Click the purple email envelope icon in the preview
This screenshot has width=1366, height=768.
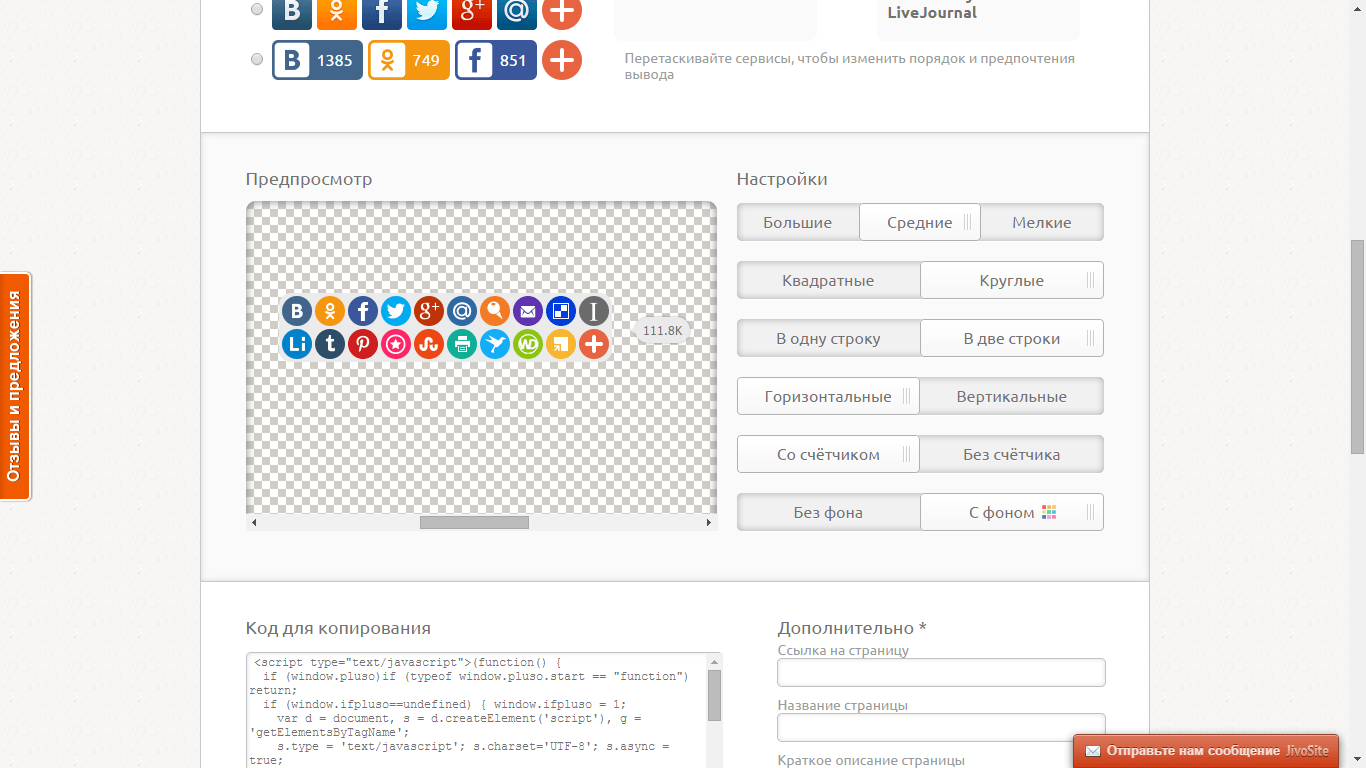click(x=528, y=311)
